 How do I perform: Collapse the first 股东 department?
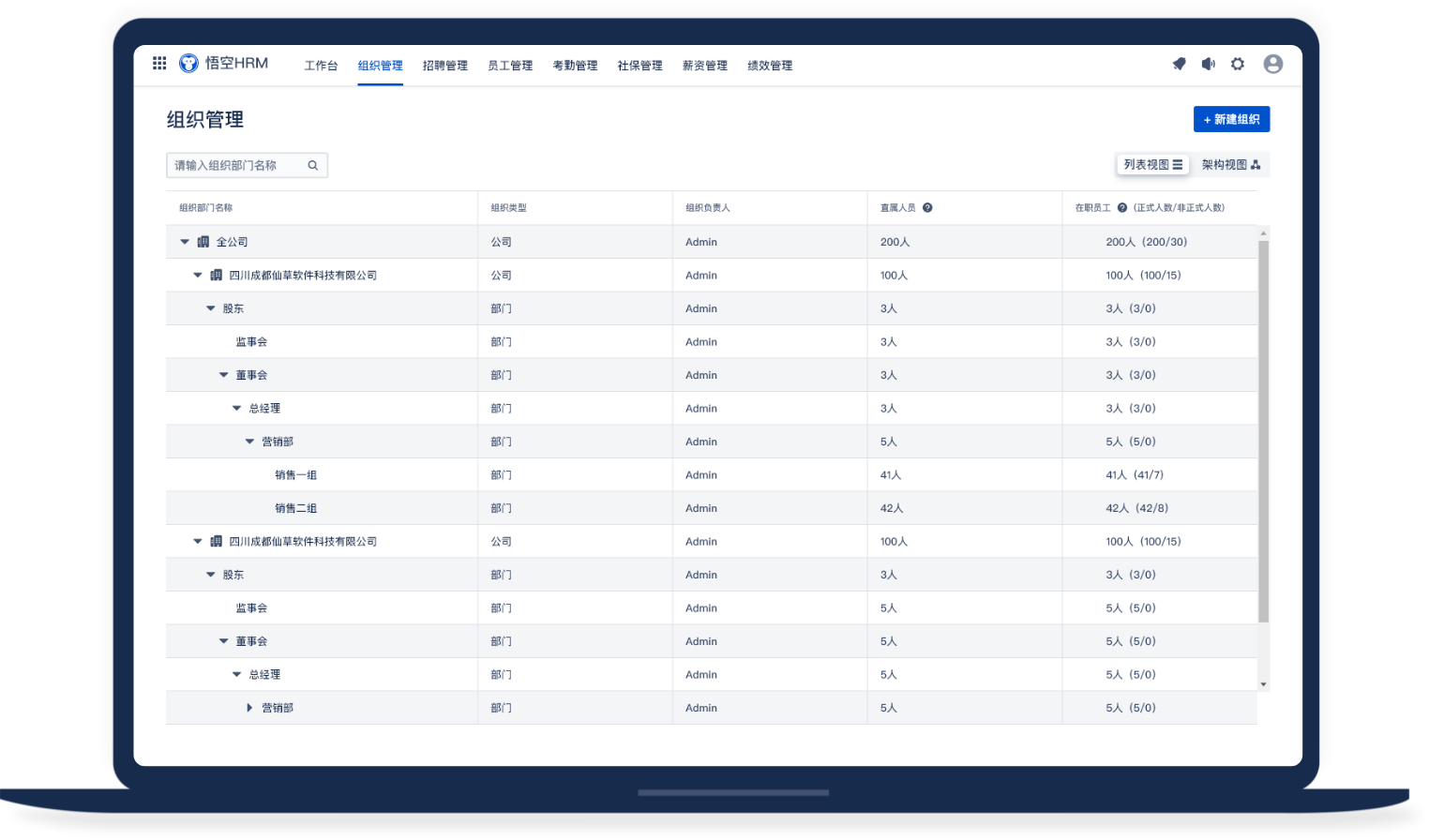(x=211, y=308)
